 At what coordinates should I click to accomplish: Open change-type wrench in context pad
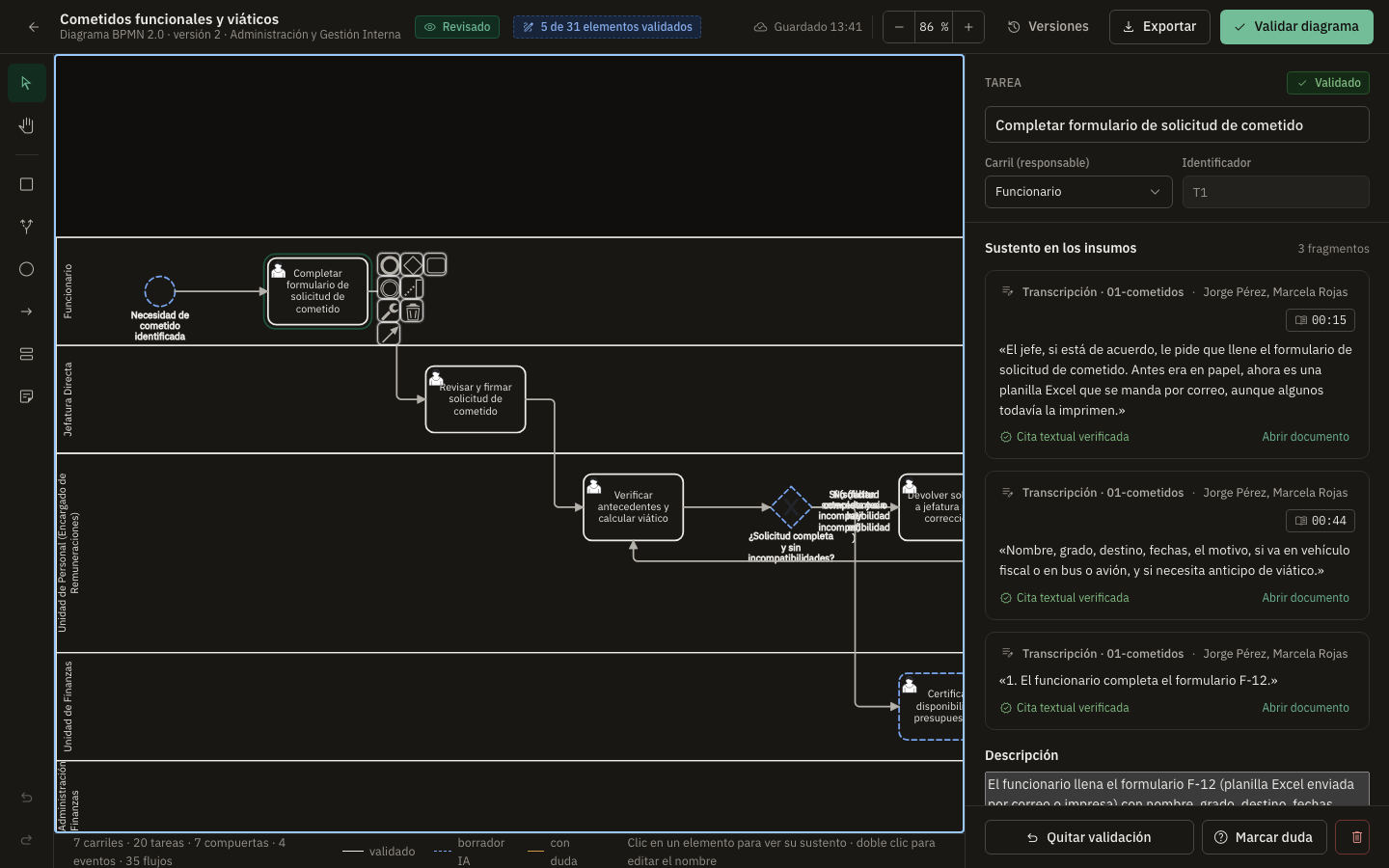click(390, 312)
